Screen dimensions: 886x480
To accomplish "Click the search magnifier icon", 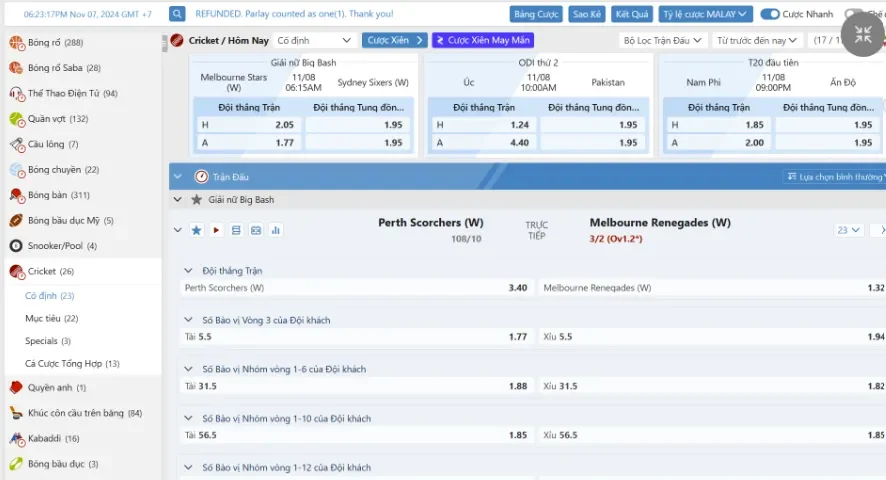I will [177, 14].
